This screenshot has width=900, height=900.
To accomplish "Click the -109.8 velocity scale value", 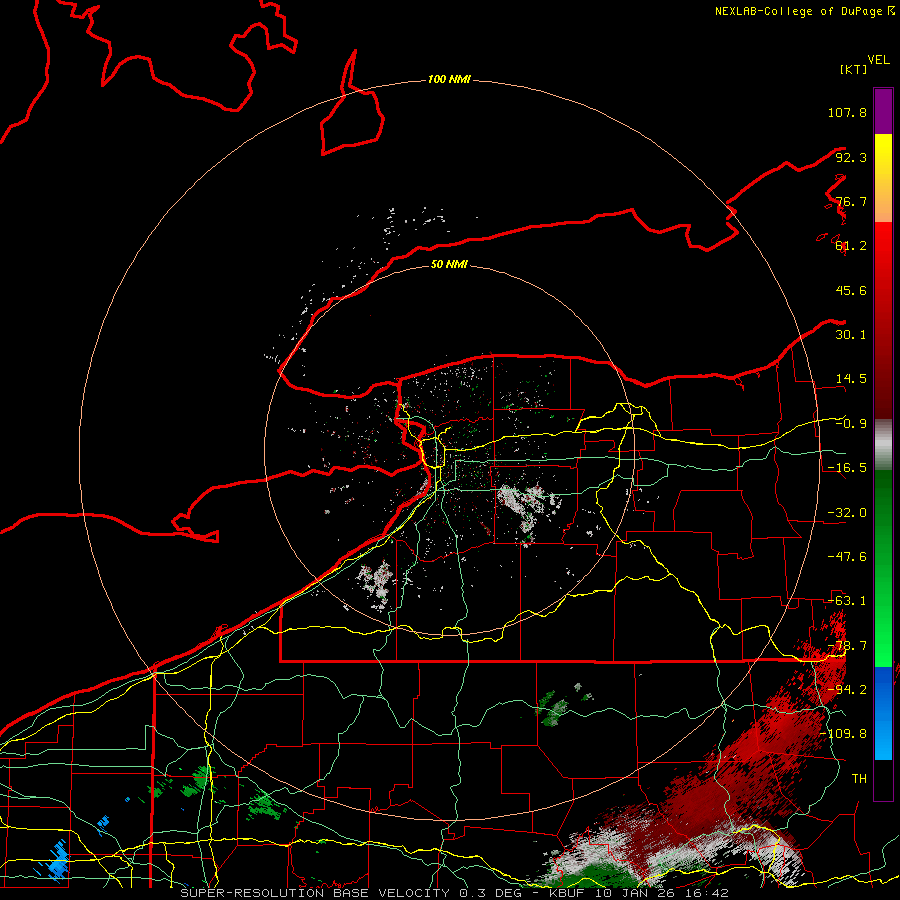I will (844, 734).
